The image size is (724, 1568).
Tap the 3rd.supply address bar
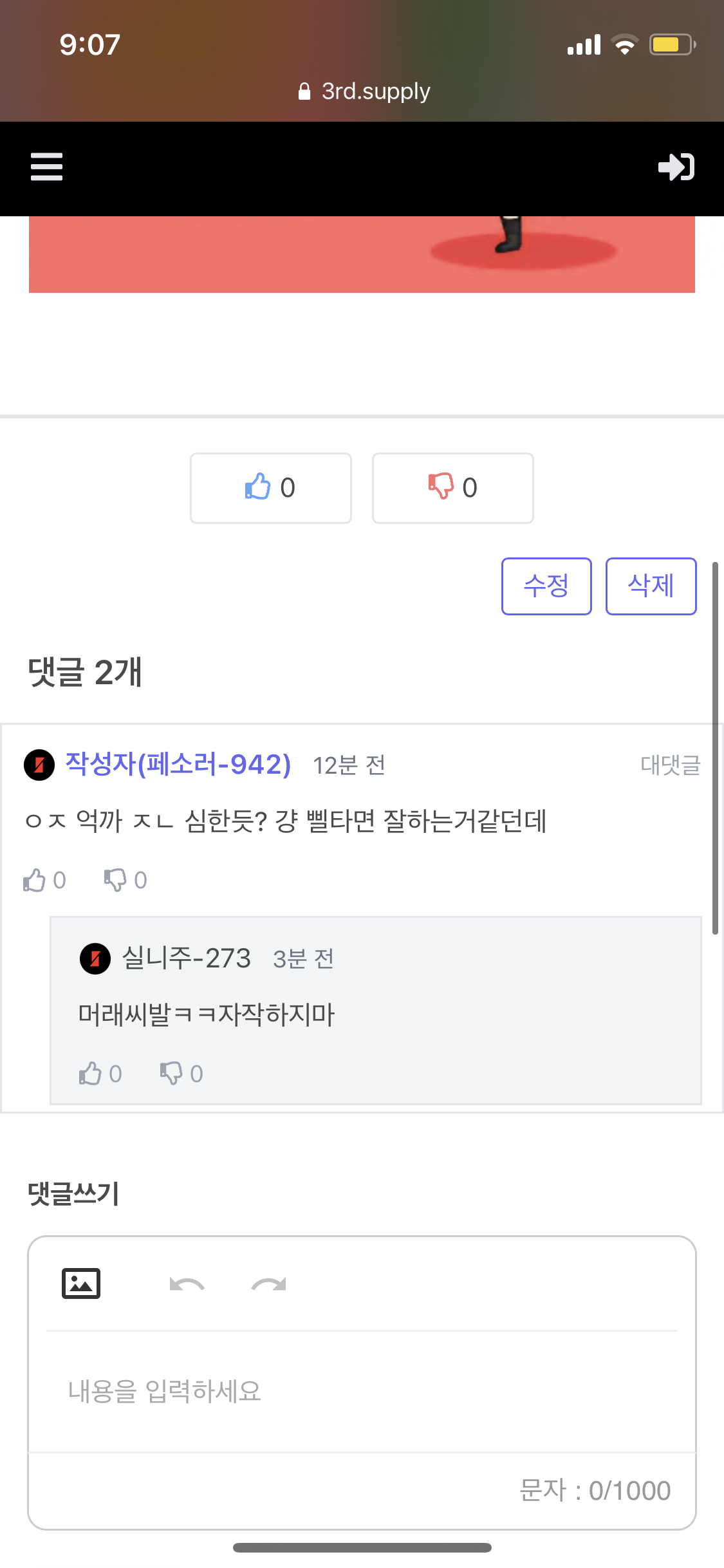click(364, 91)
